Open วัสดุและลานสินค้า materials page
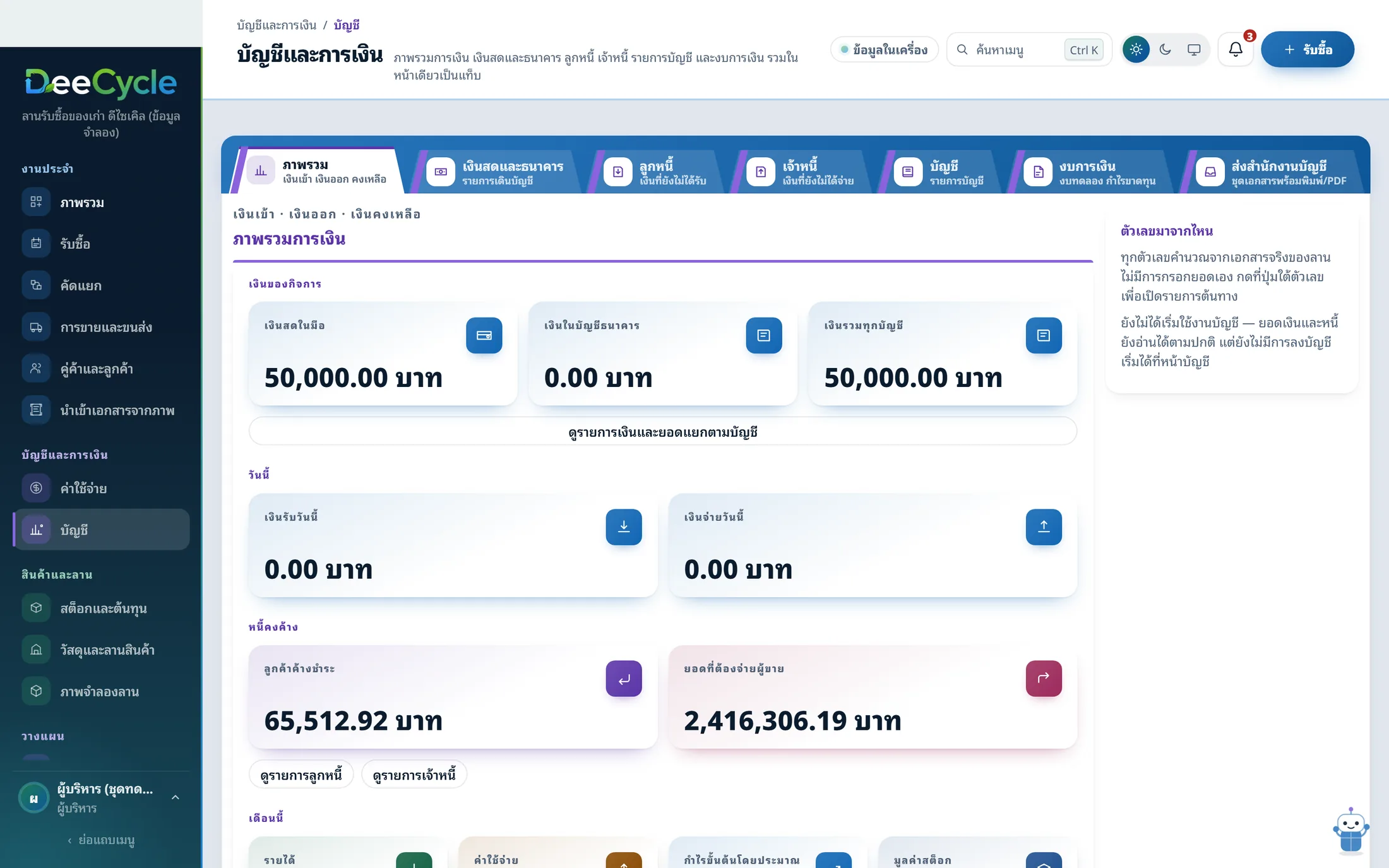Image resolution: width=1389 pixels, height=868 pixels. (x=101, y=650)
